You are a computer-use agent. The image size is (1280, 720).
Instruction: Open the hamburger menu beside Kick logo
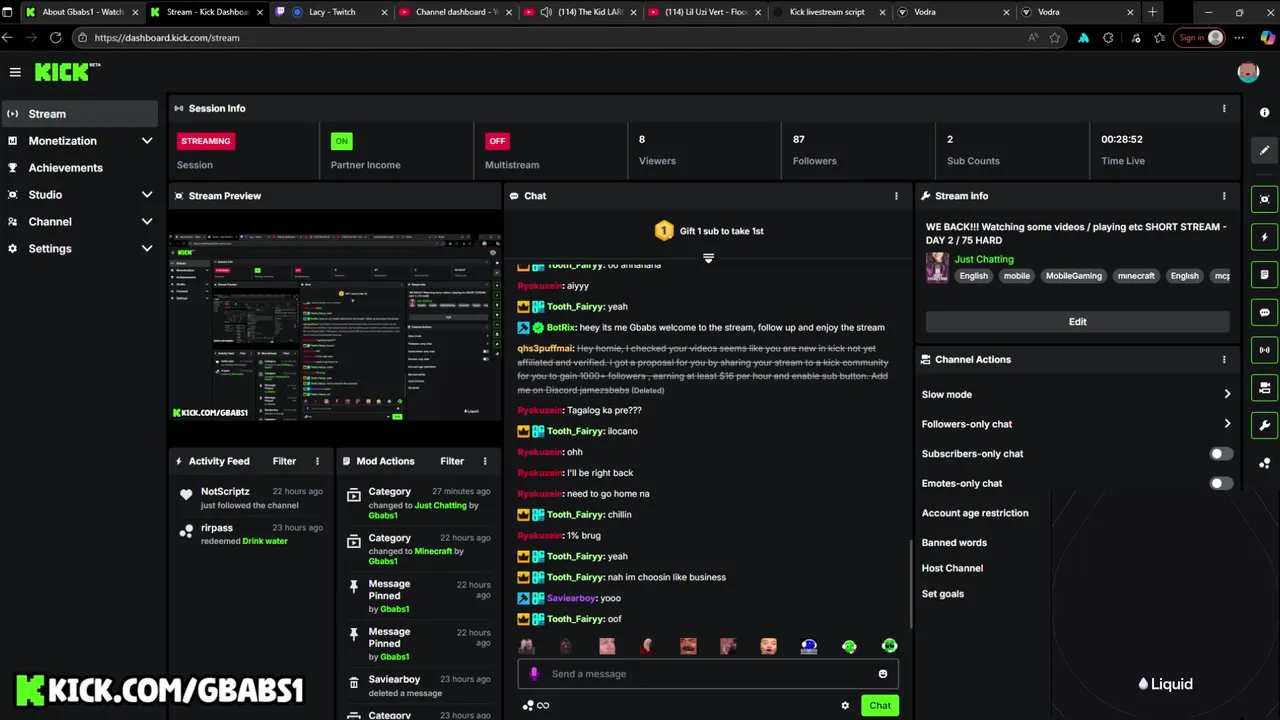click(15, 72)
